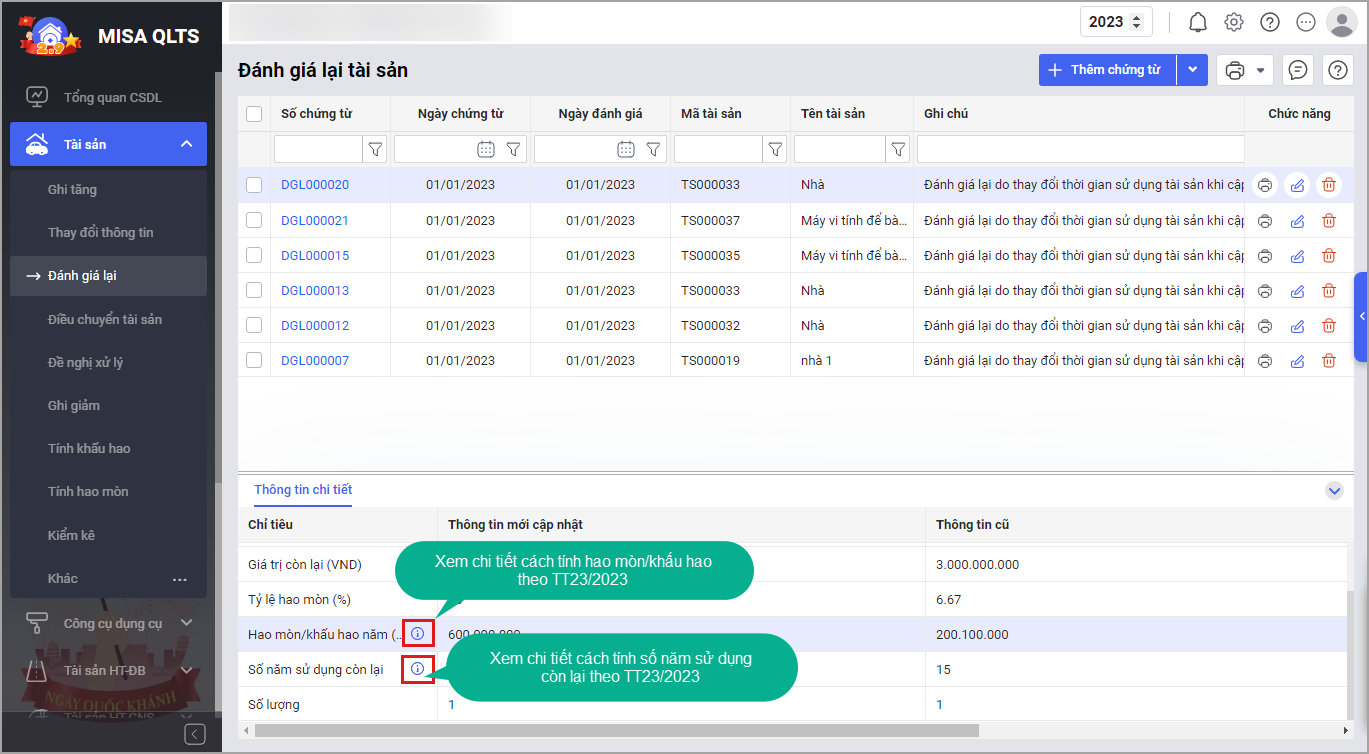Collapse the Thông tin chi tiết panel
The image size is (1369, 754).
point(1333,491)
